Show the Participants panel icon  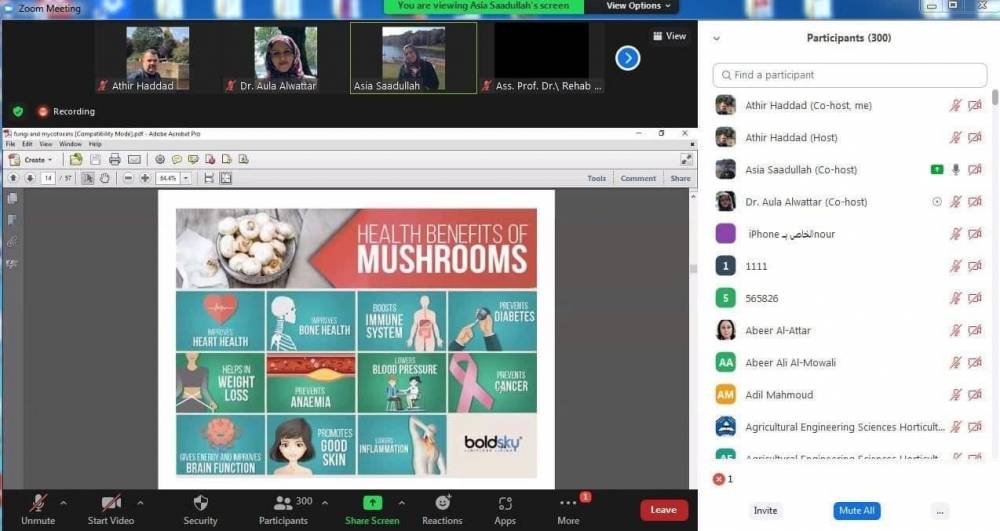(283, 503)
